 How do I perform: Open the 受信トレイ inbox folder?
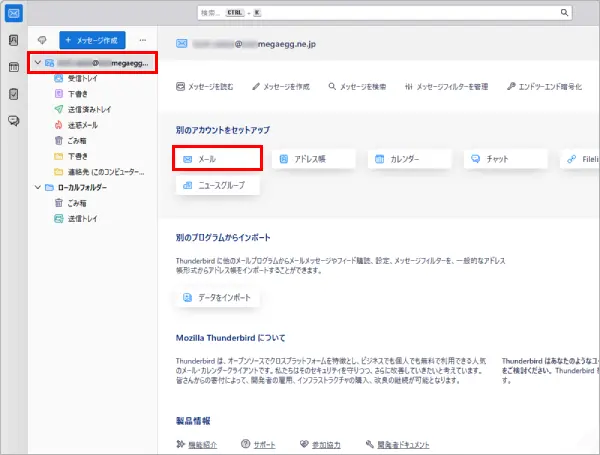point(83,78)
